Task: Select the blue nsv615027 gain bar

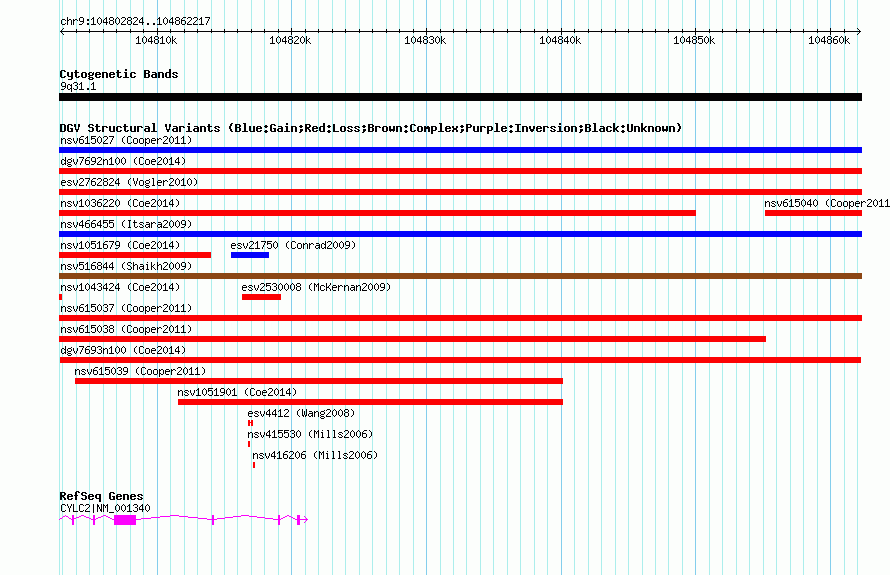Action: click(x=460, y=150)
